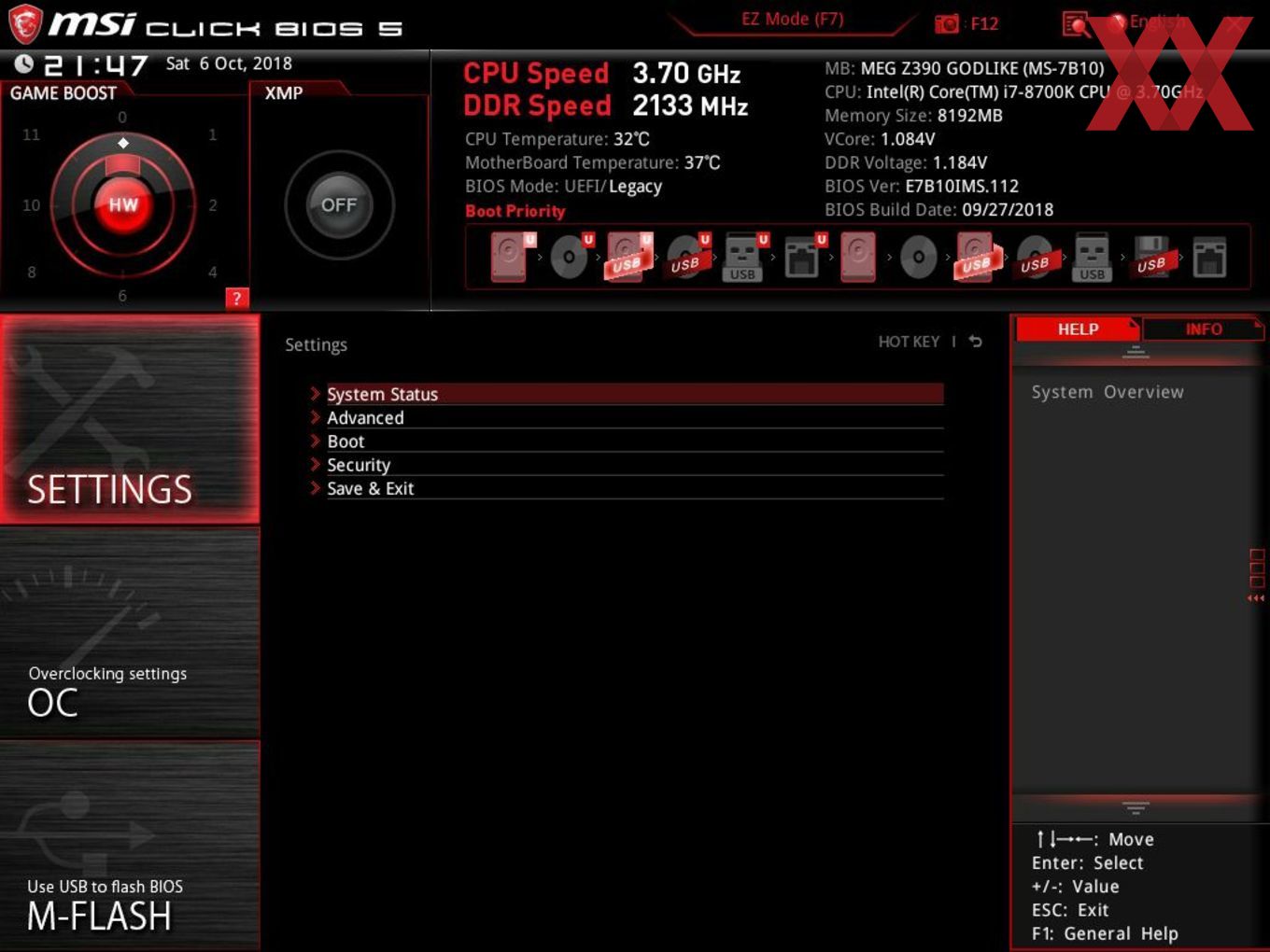Click the Boot Priority heading
Viewport: 1270px width, 952px height.
(515, 211)
